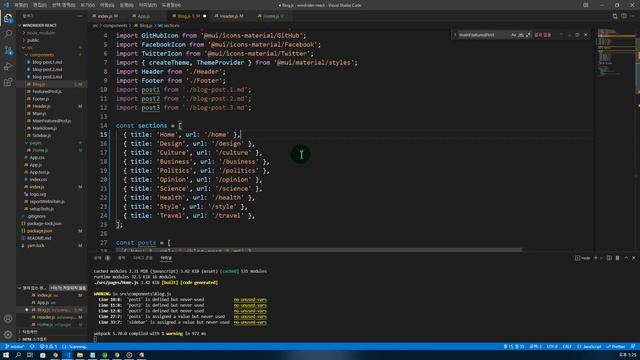Image resolution: width=640 pixels, height=360 pixels.
Task: Expand the NPM scripts section
Action: (x=35, y=339)
